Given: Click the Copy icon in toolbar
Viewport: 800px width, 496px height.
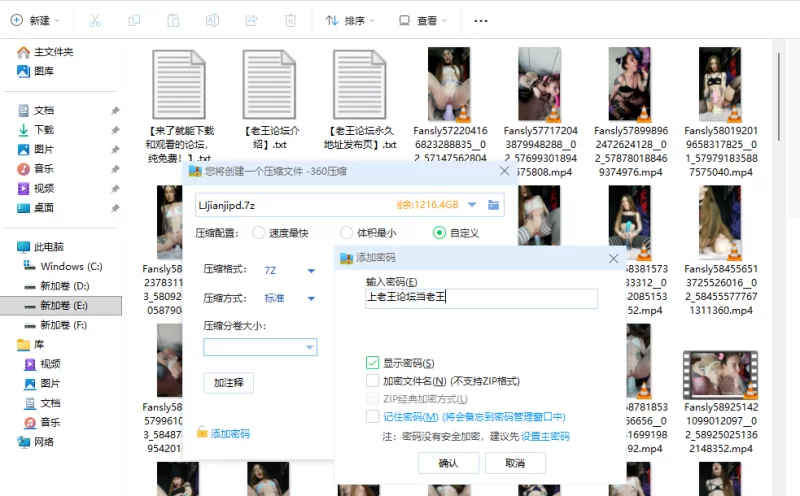Looking at the screenshot, I should click(x=134, y=20).
